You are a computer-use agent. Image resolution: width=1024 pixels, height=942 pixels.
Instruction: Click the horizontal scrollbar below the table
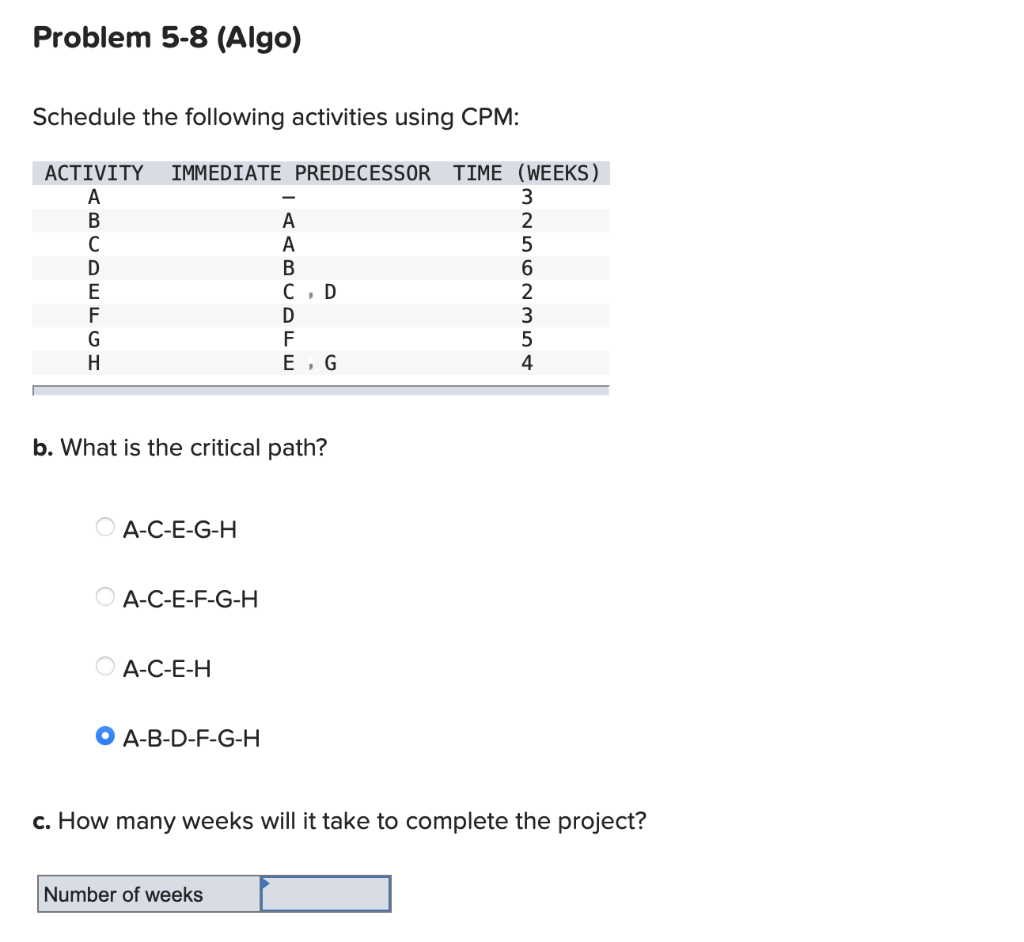point(320,390)
